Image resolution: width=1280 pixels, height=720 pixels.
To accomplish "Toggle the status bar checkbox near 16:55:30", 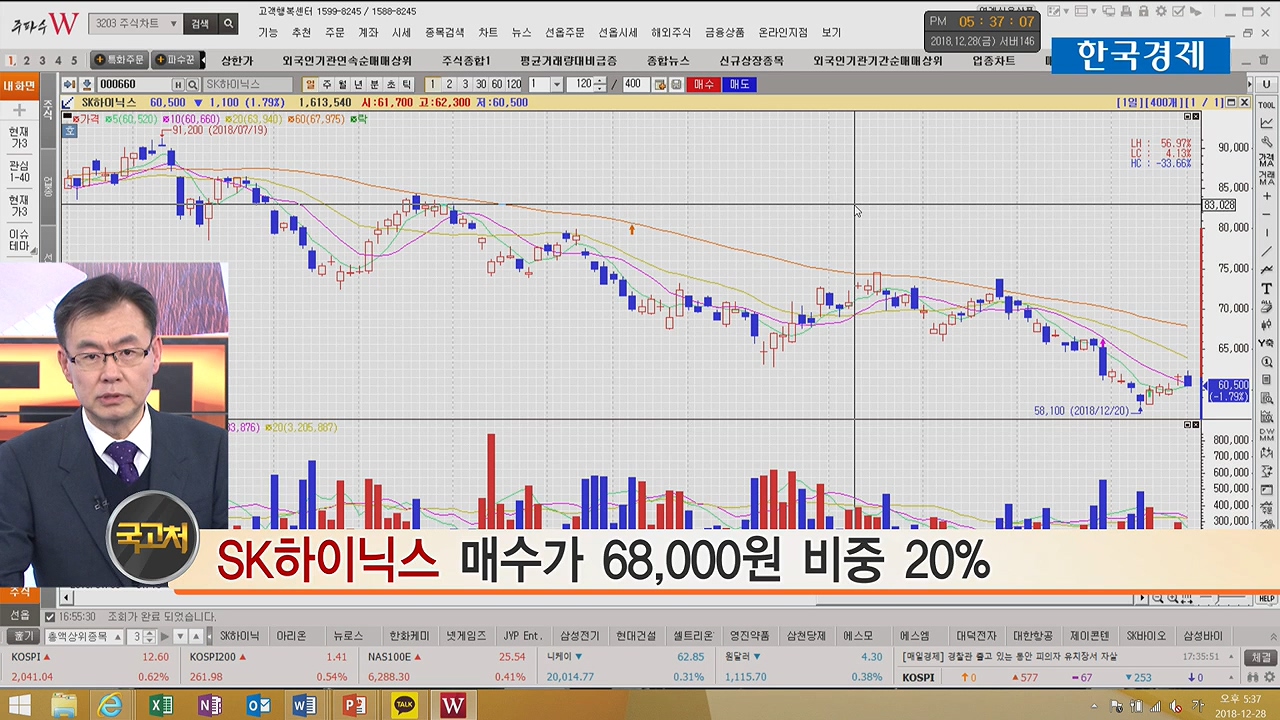I will [x=50, y=617].
